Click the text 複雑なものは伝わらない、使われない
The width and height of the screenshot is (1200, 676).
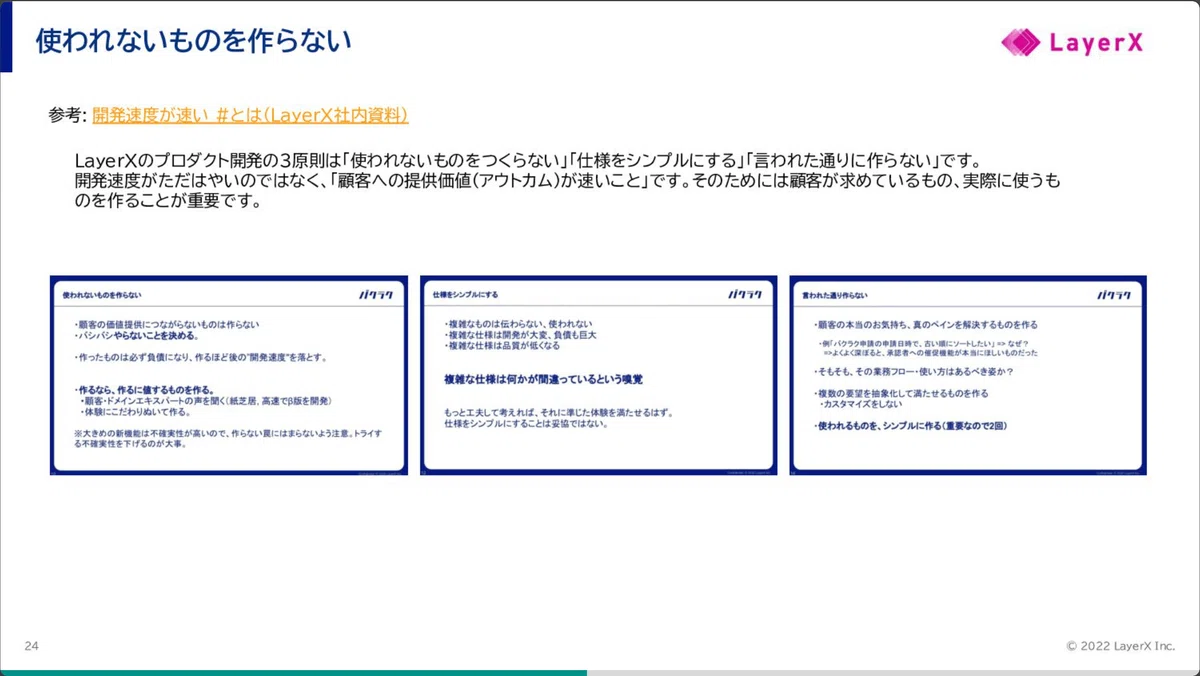[x=518, y=324]
